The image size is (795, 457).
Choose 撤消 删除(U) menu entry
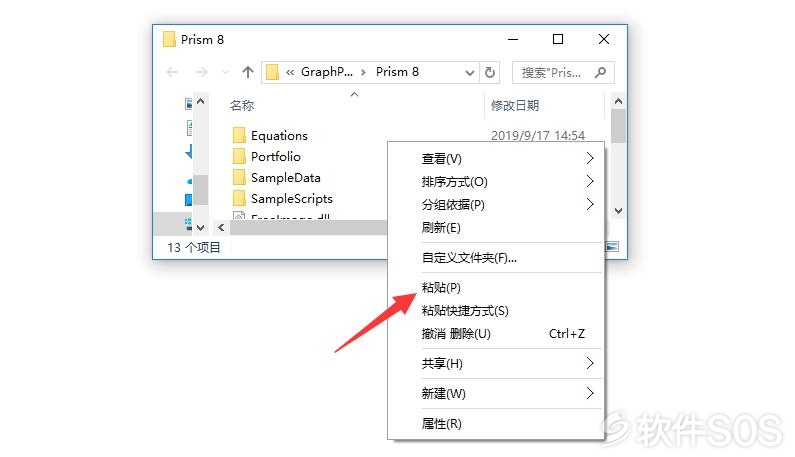[x=496, y=334]
